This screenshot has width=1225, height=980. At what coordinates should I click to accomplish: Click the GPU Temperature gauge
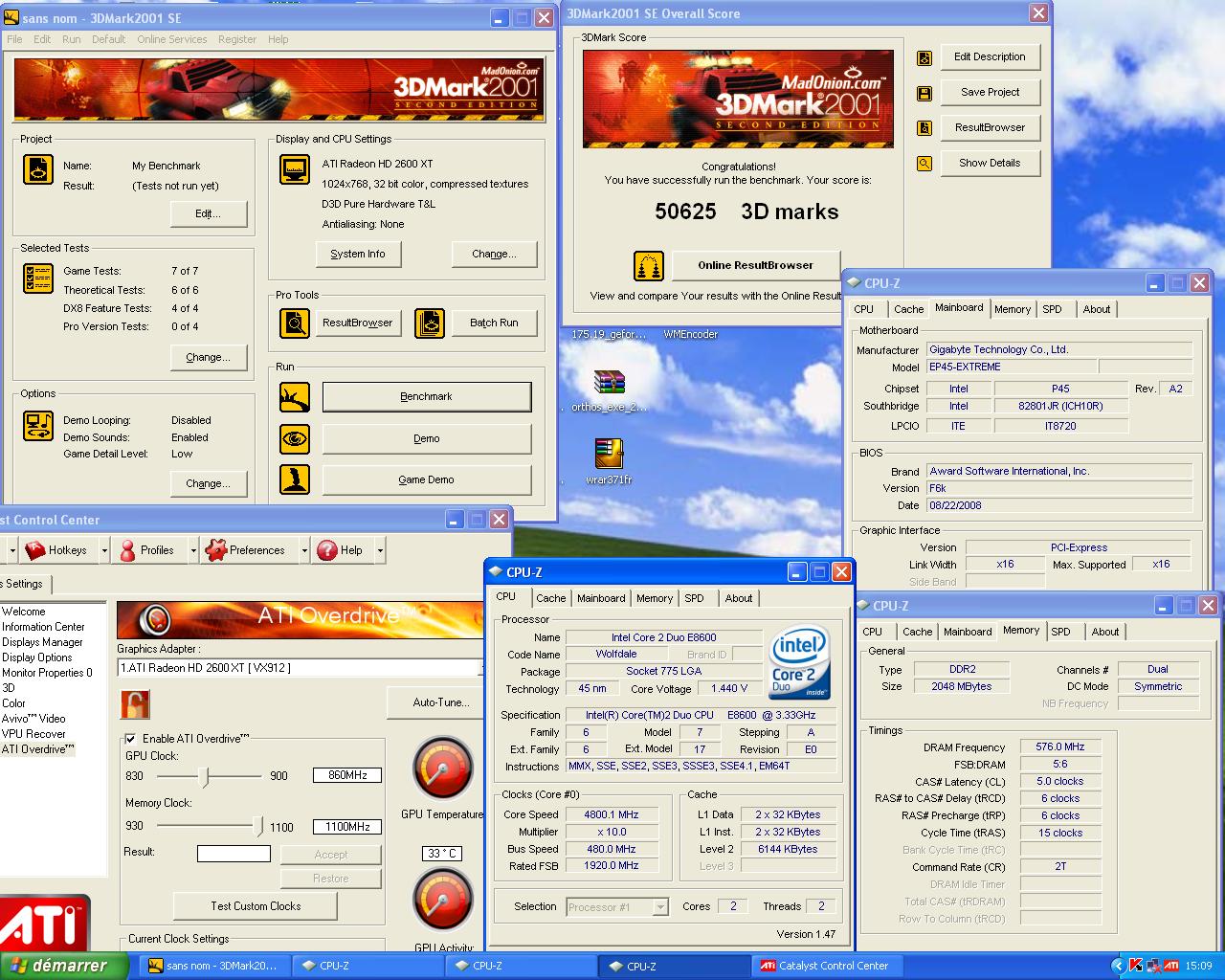click(442, 768)
